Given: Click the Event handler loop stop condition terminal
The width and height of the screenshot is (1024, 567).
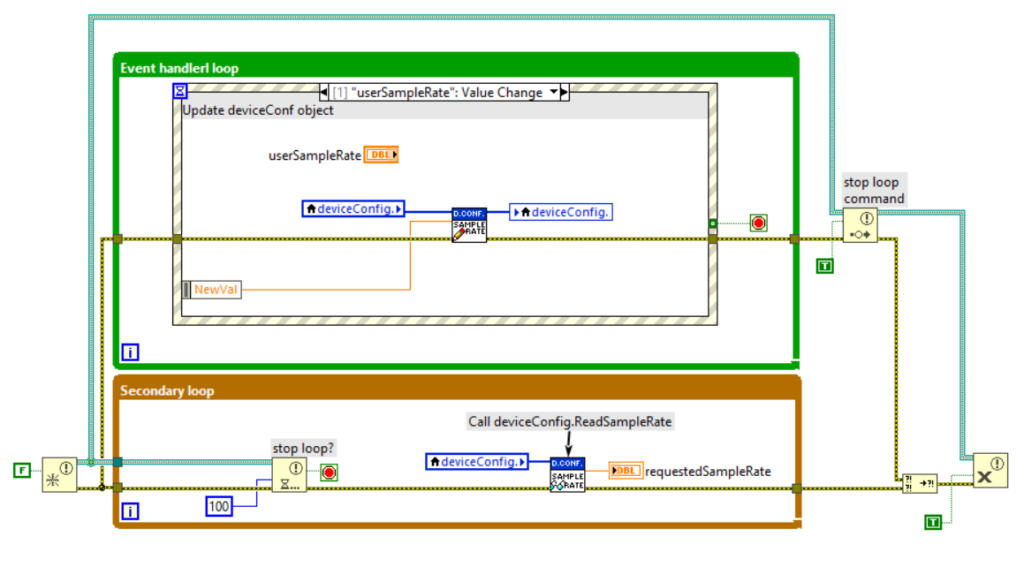Looking at the screenshot, I should [x=758, y=223].
